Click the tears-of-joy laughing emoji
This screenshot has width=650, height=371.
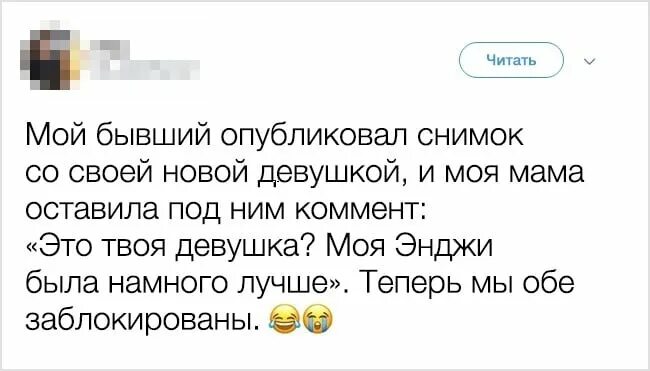(x=285, y=321)
